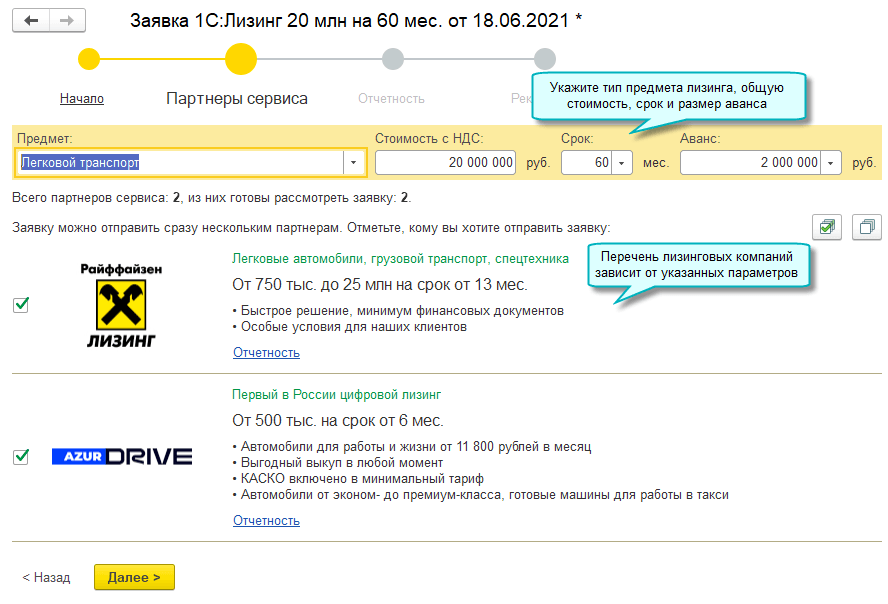Uncheck the Raiffeisen Leasing checkbox

click(21, 305)
